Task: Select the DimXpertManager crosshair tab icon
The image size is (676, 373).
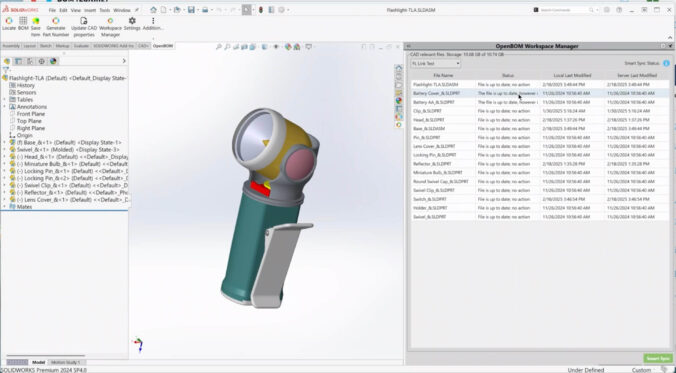Action: [x=41, y=61]
